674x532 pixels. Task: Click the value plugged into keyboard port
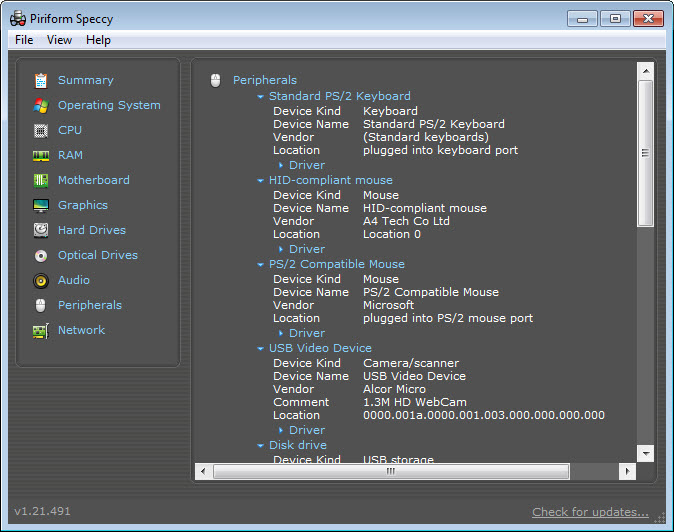click(x=441, y=150)
